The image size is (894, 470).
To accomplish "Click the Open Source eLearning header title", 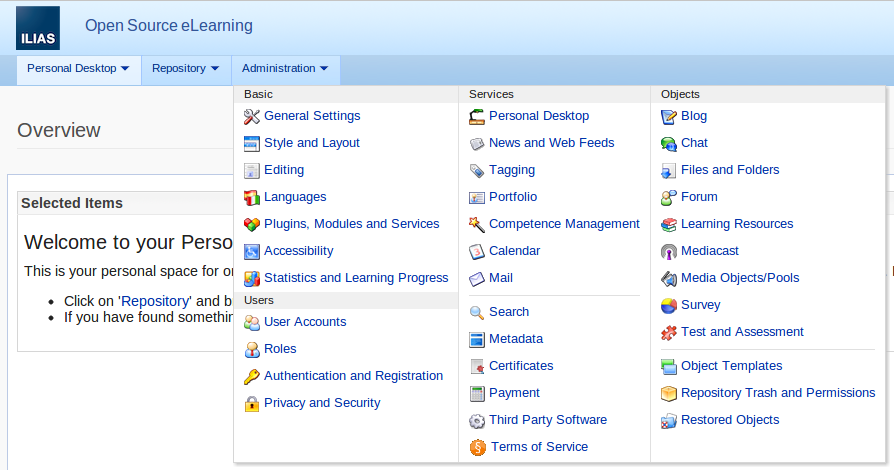I will [x=169, y=26].
